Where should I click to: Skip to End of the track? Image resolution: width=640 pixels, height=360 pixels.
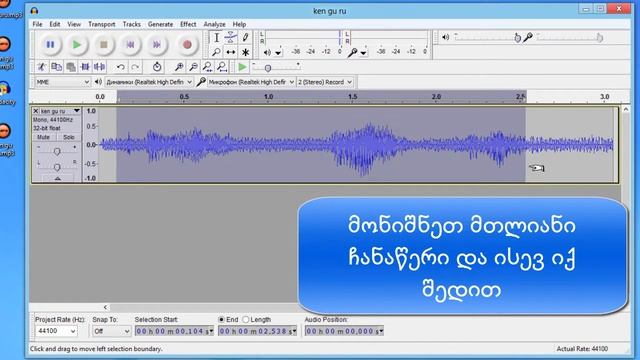click(157, 44)
